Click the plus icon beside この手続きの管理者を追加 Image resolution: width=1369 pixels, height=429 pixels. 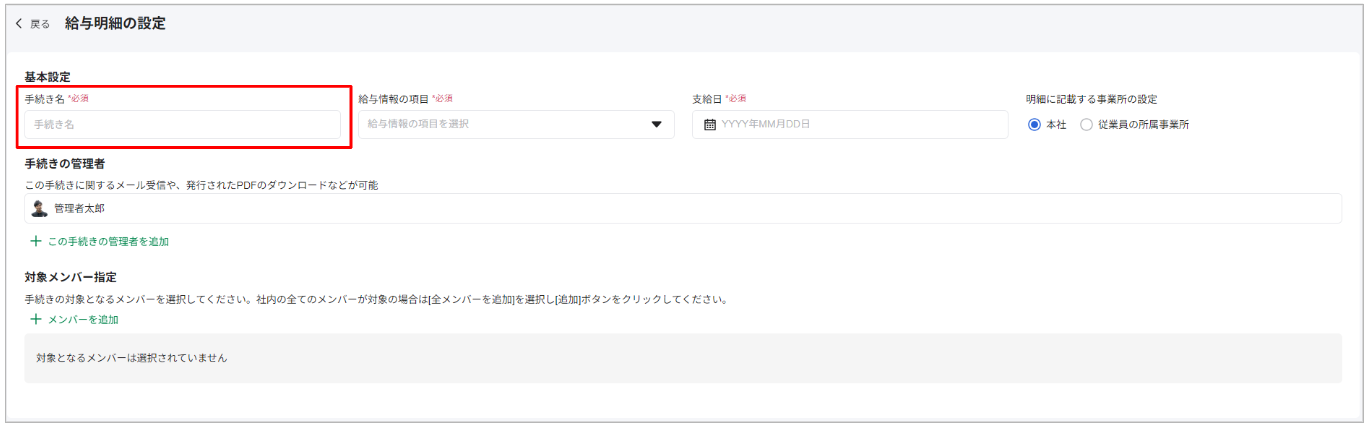pos(36,241)
